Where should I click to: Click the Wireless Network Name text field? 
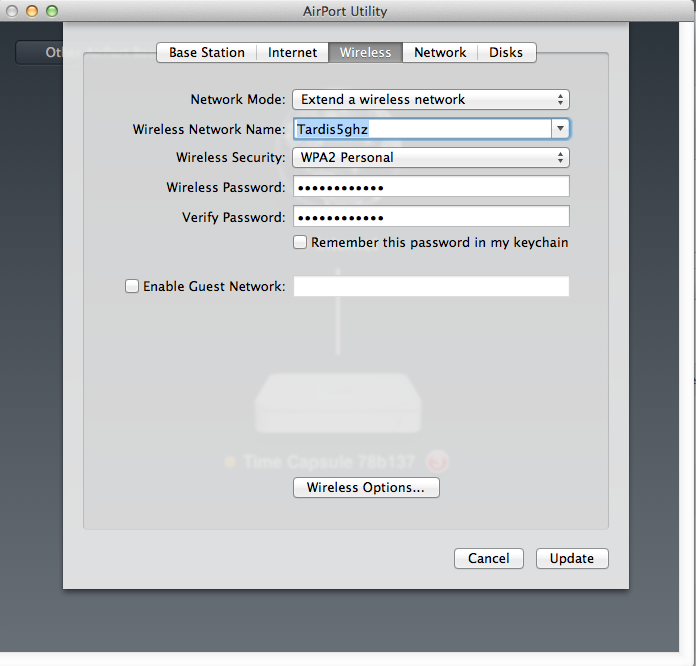pyautogui.click(x=422, y=129)
